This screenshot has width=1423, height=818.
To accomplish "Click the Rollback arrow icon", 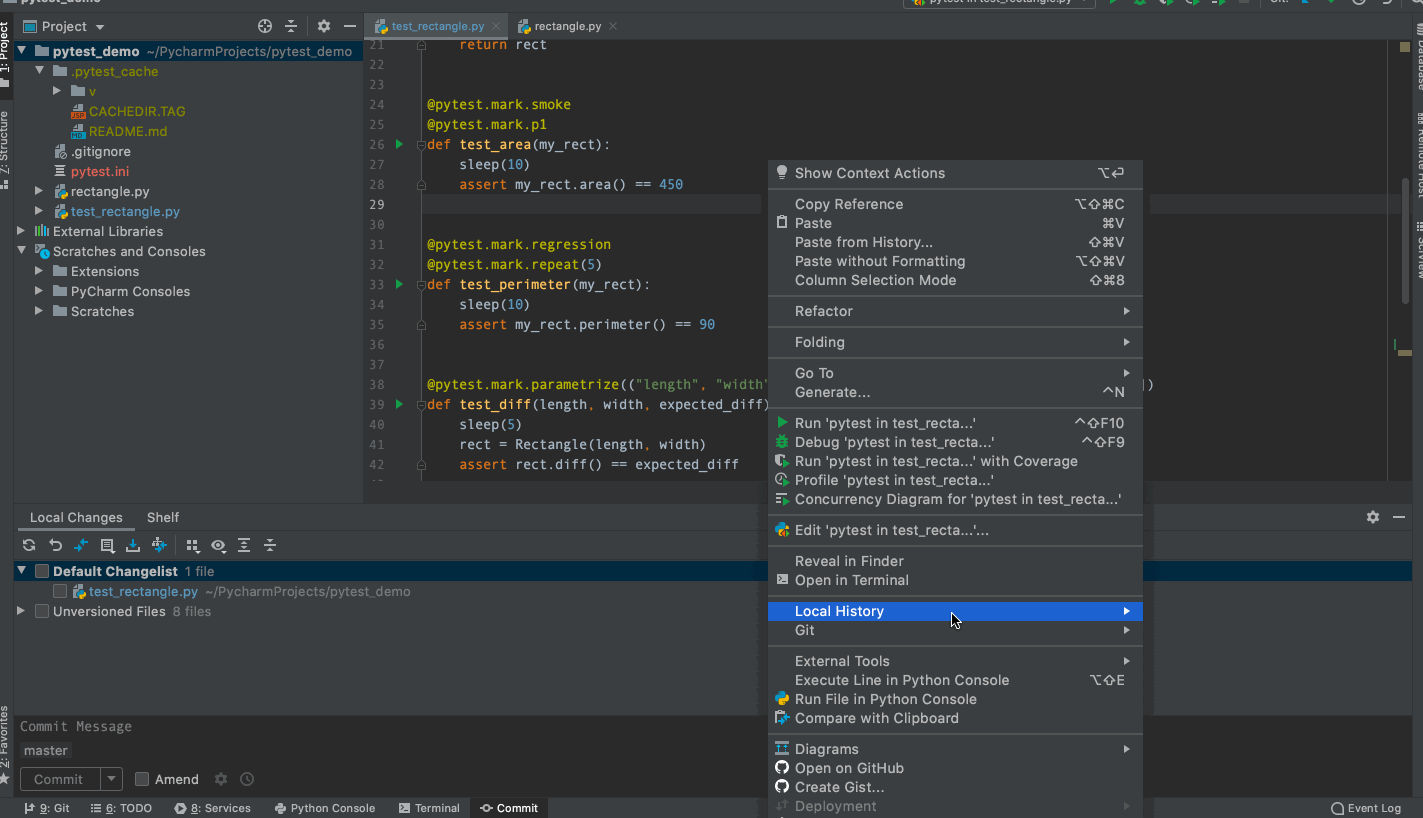I will point(55,545).
